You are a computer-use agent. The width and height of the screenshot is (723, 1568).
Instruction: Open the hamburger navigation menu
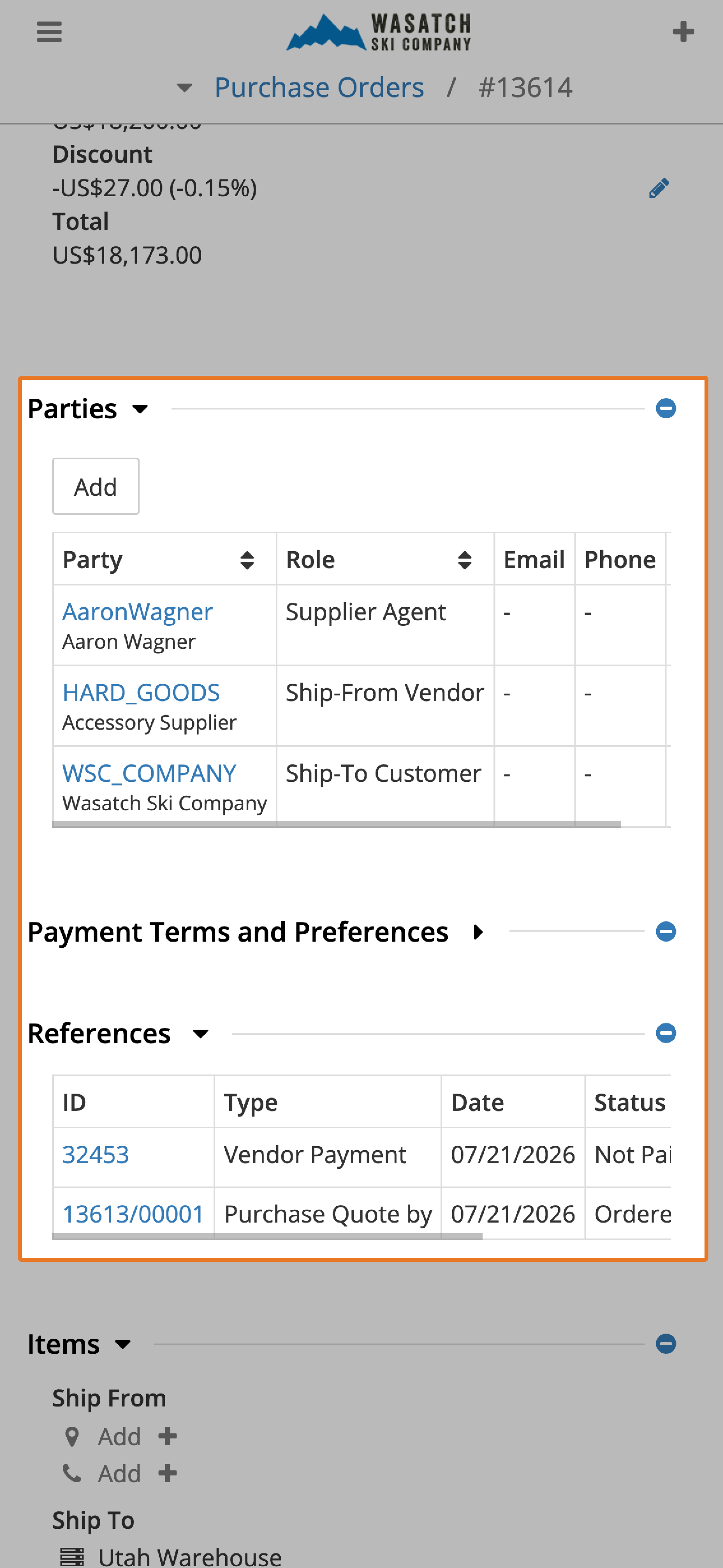[49, 32]
